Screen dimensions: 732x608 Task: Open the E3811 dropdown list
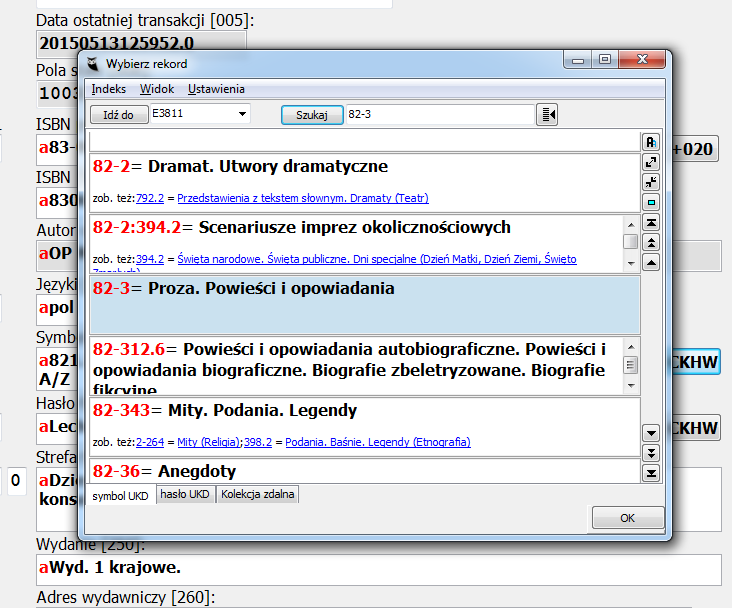(x=242, y=115)
